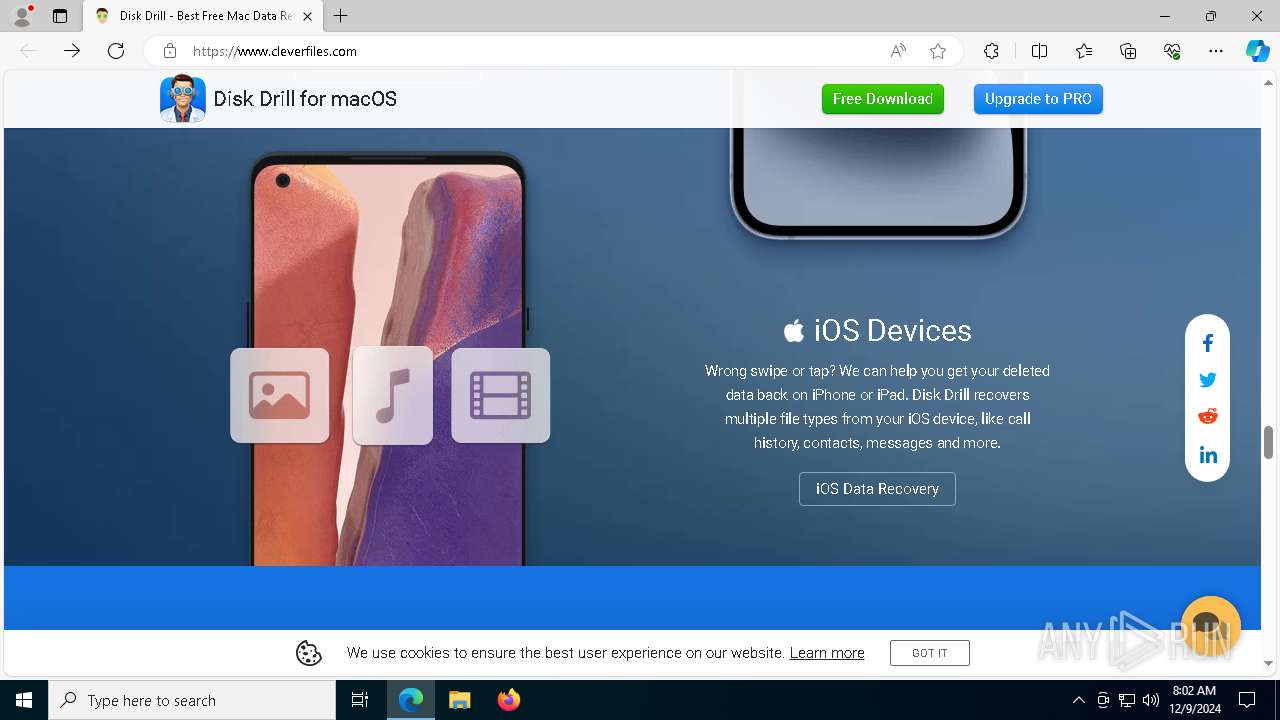The height and width of the screenshot is (720, 1280).
Task: Share the page on LinkedIn
Action: (1208, 455)
